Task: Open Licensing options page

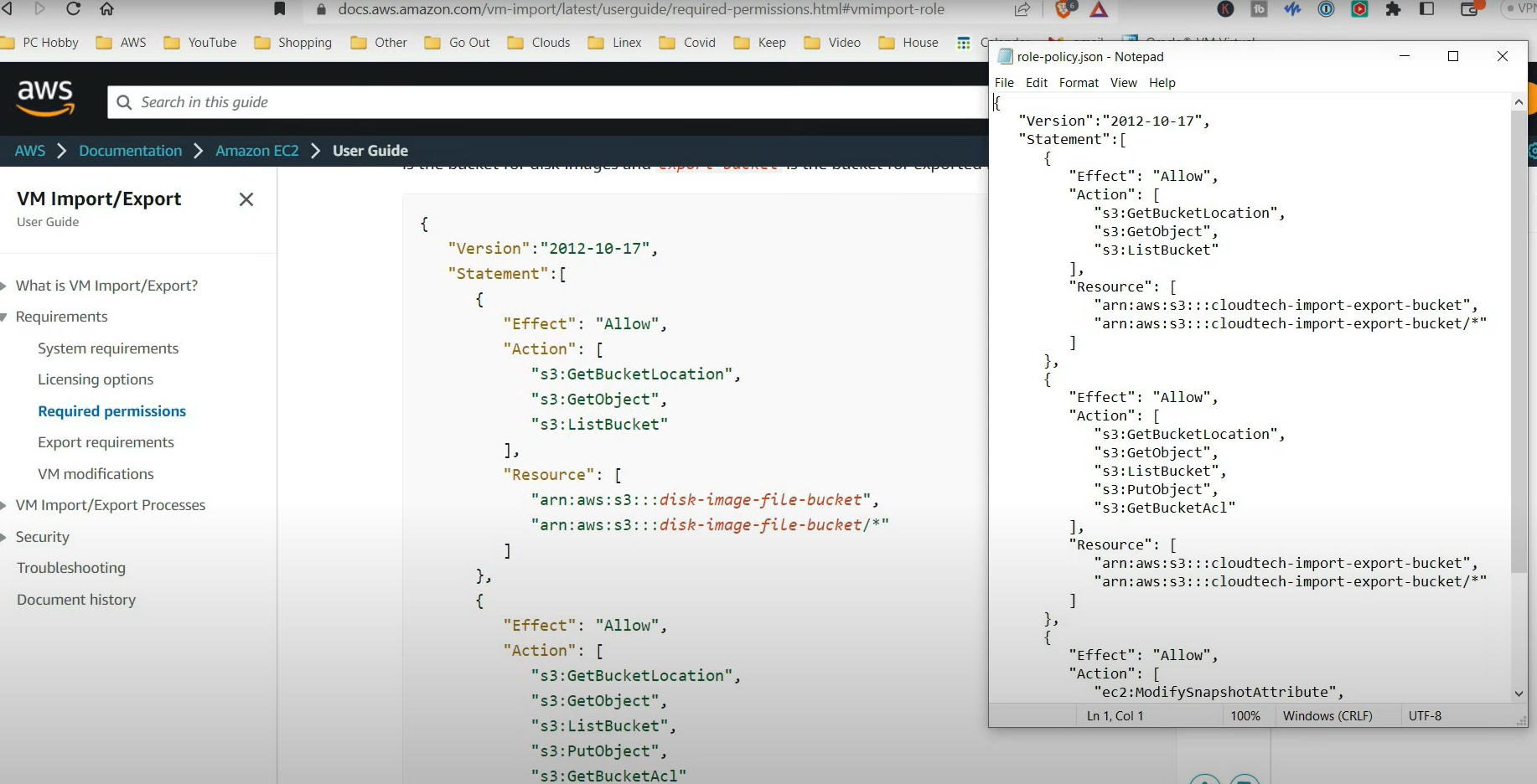Action: tap(96, 379)
